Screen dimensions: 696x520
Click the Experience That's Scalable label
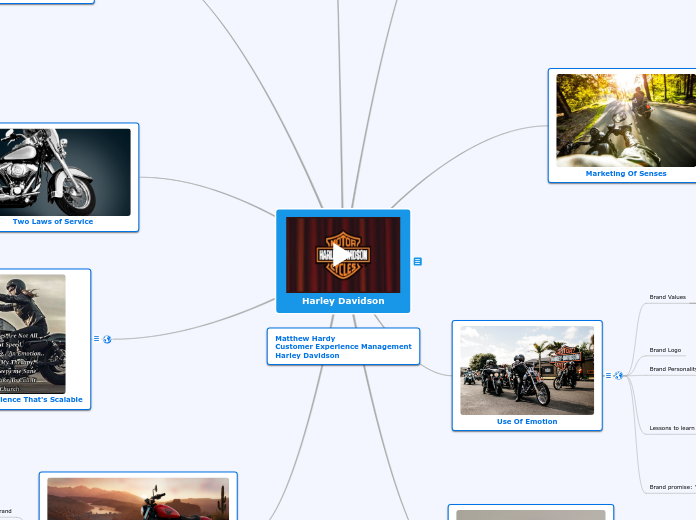[41, 400]
